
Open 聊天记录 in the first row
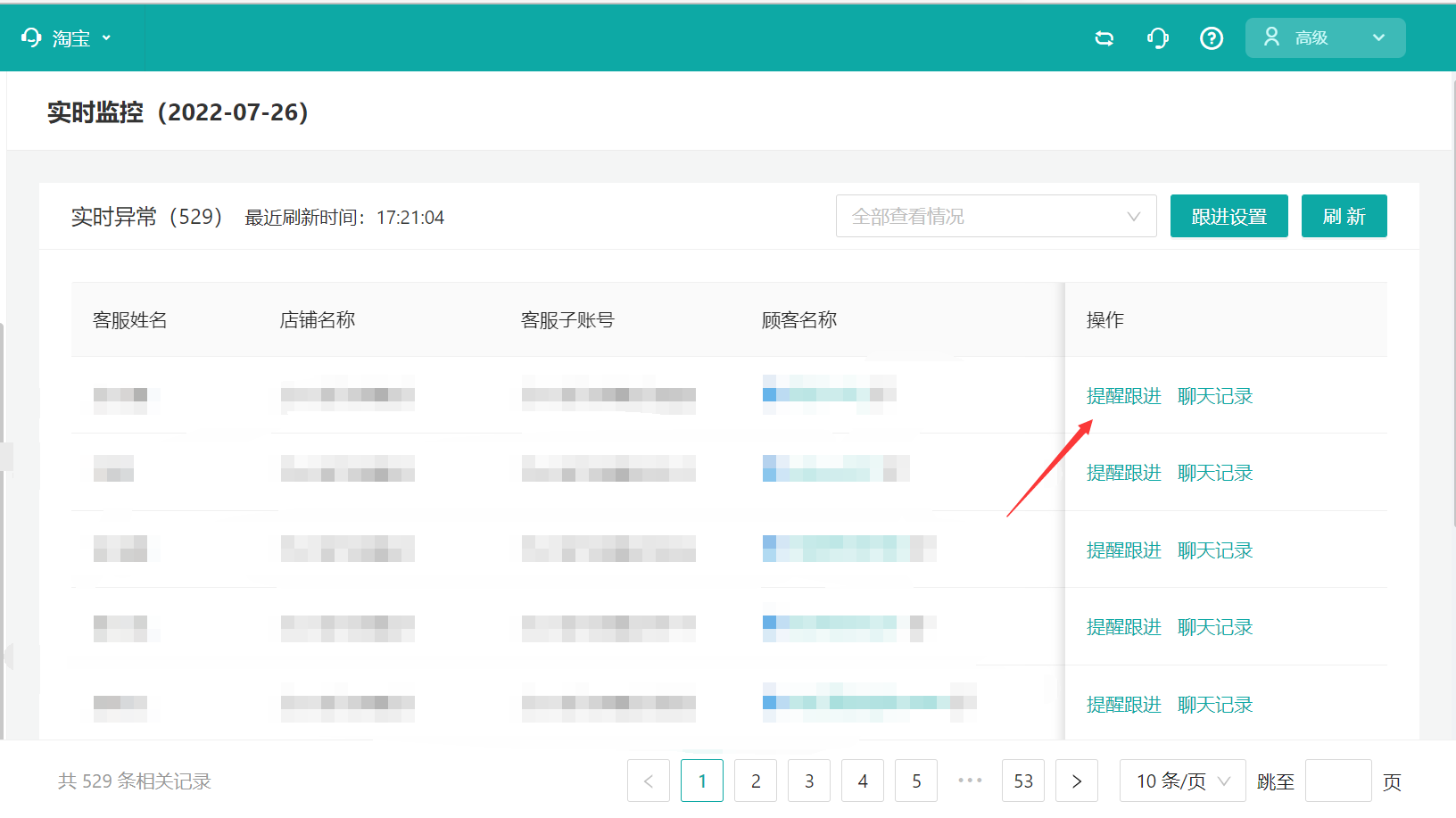[1215, 396]
